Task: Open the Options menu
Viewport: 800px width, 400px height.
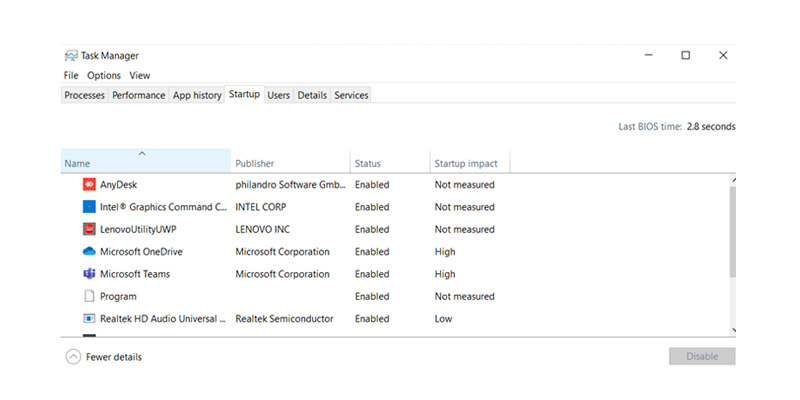Action: [x=104, y=76]
